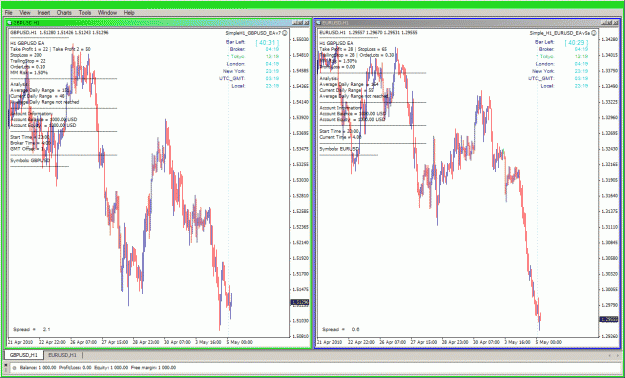Open the Tools menu

[85, 13]
